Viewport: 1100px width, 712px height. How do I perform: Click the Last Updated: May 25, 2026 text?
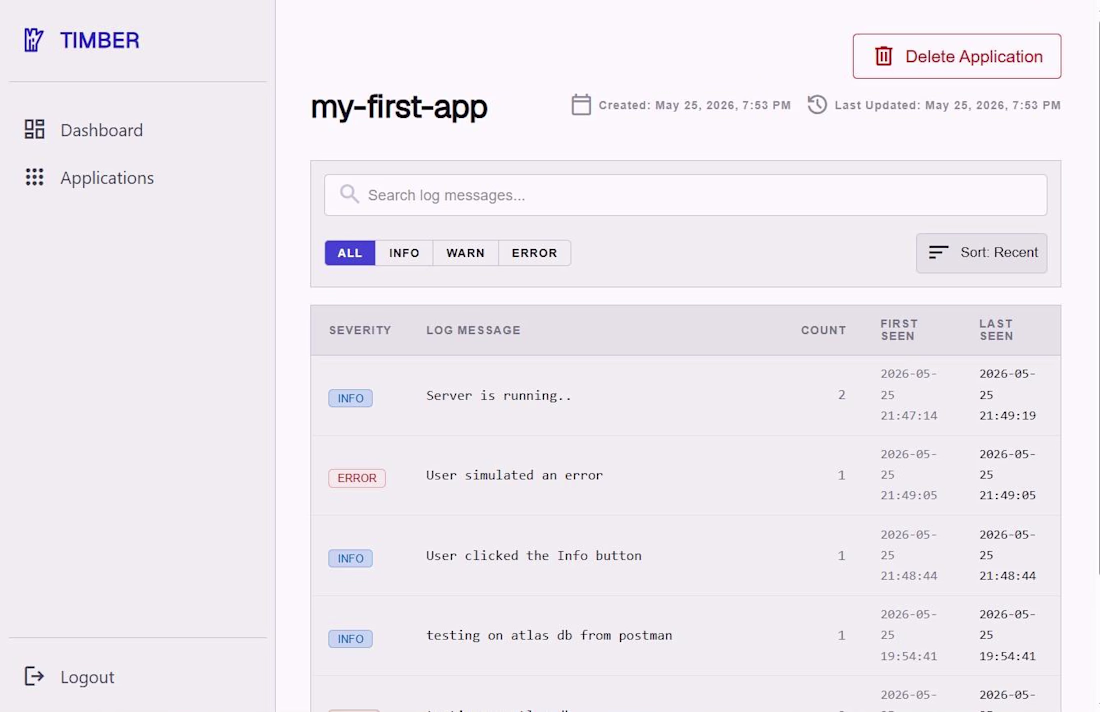coord(948,105)
